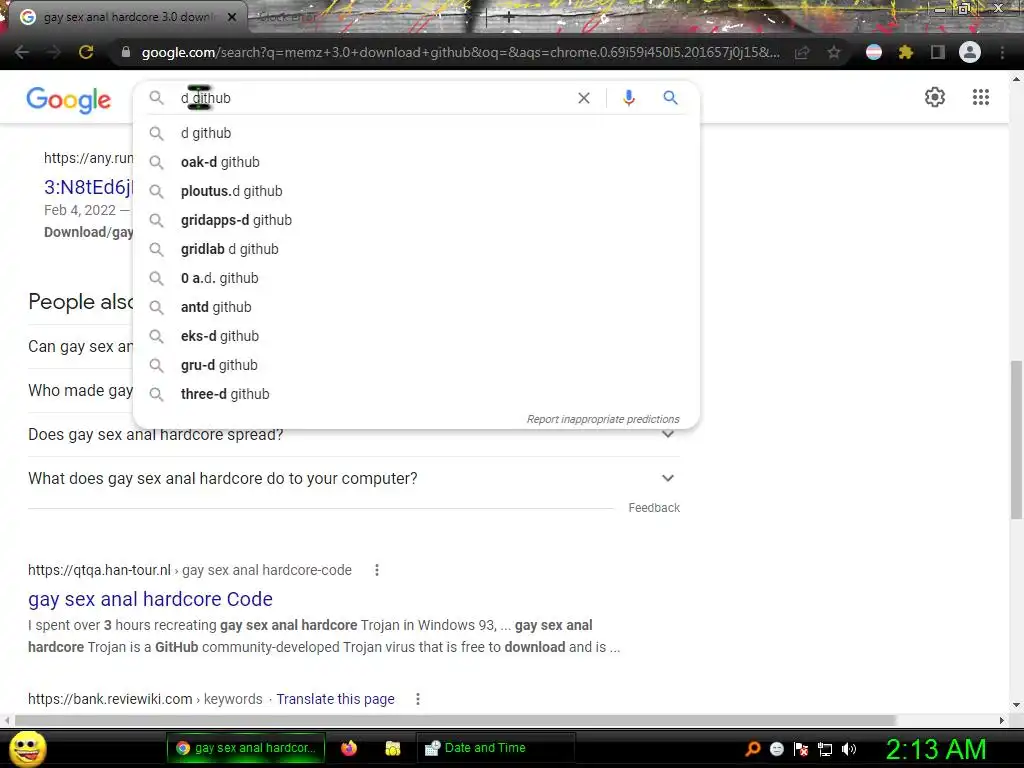Launch Firefox from the taskbar
The height and width of the screenshot is (768, 1024).
(349, 748)
